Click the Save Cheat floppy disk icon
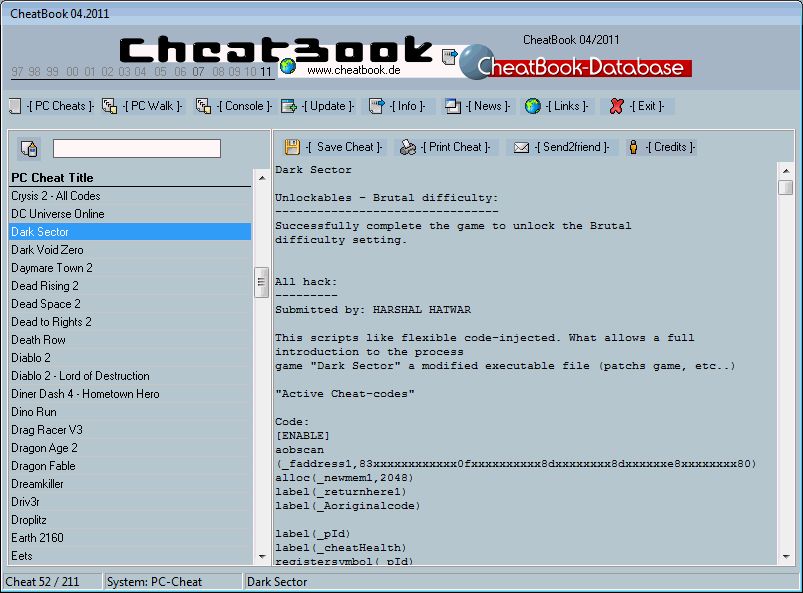The height and width of the screenshot is (593, 803). (x=292, y=147)
